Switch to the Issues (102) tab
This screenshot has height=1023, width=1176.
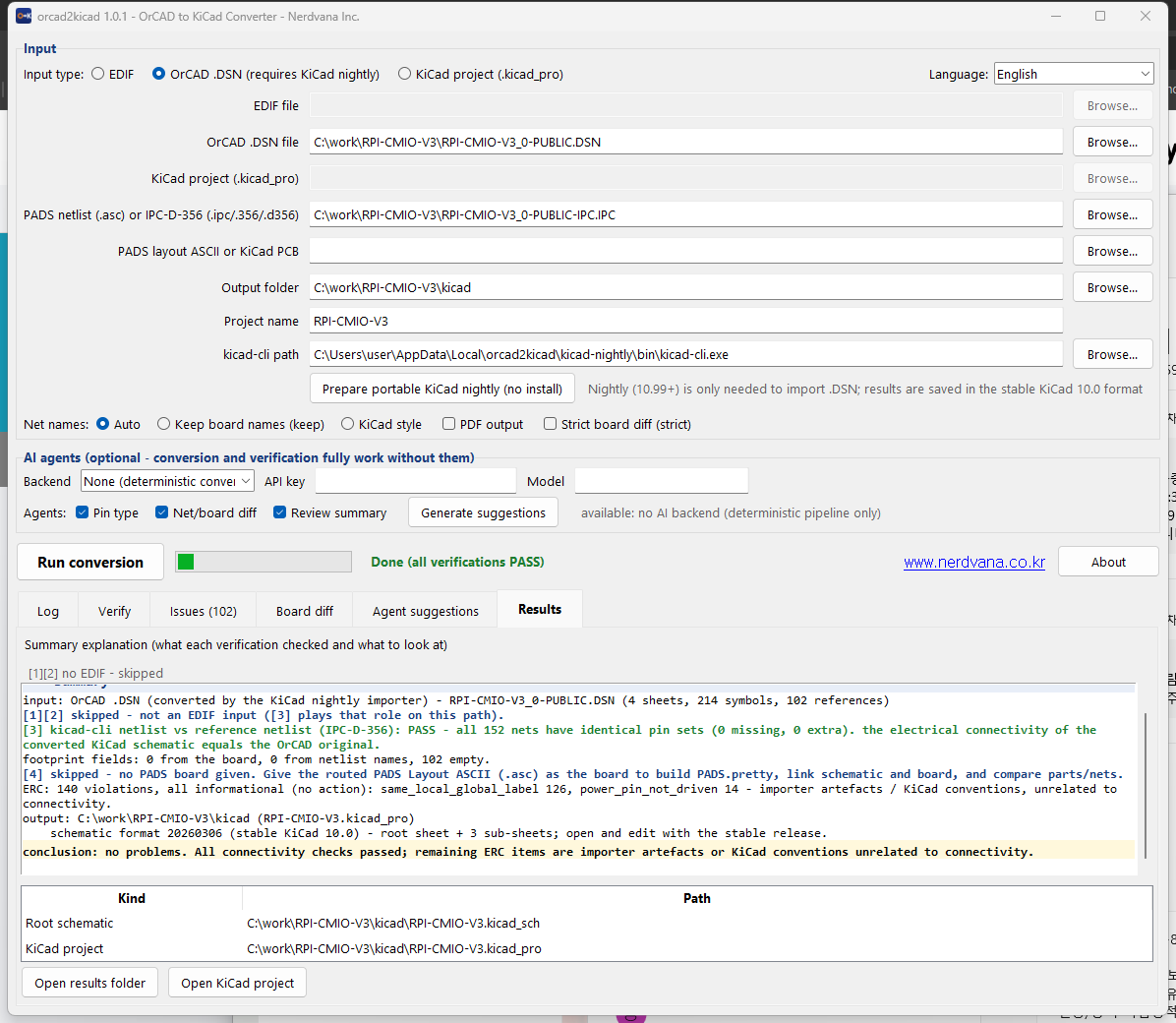[x=204, y=611]
